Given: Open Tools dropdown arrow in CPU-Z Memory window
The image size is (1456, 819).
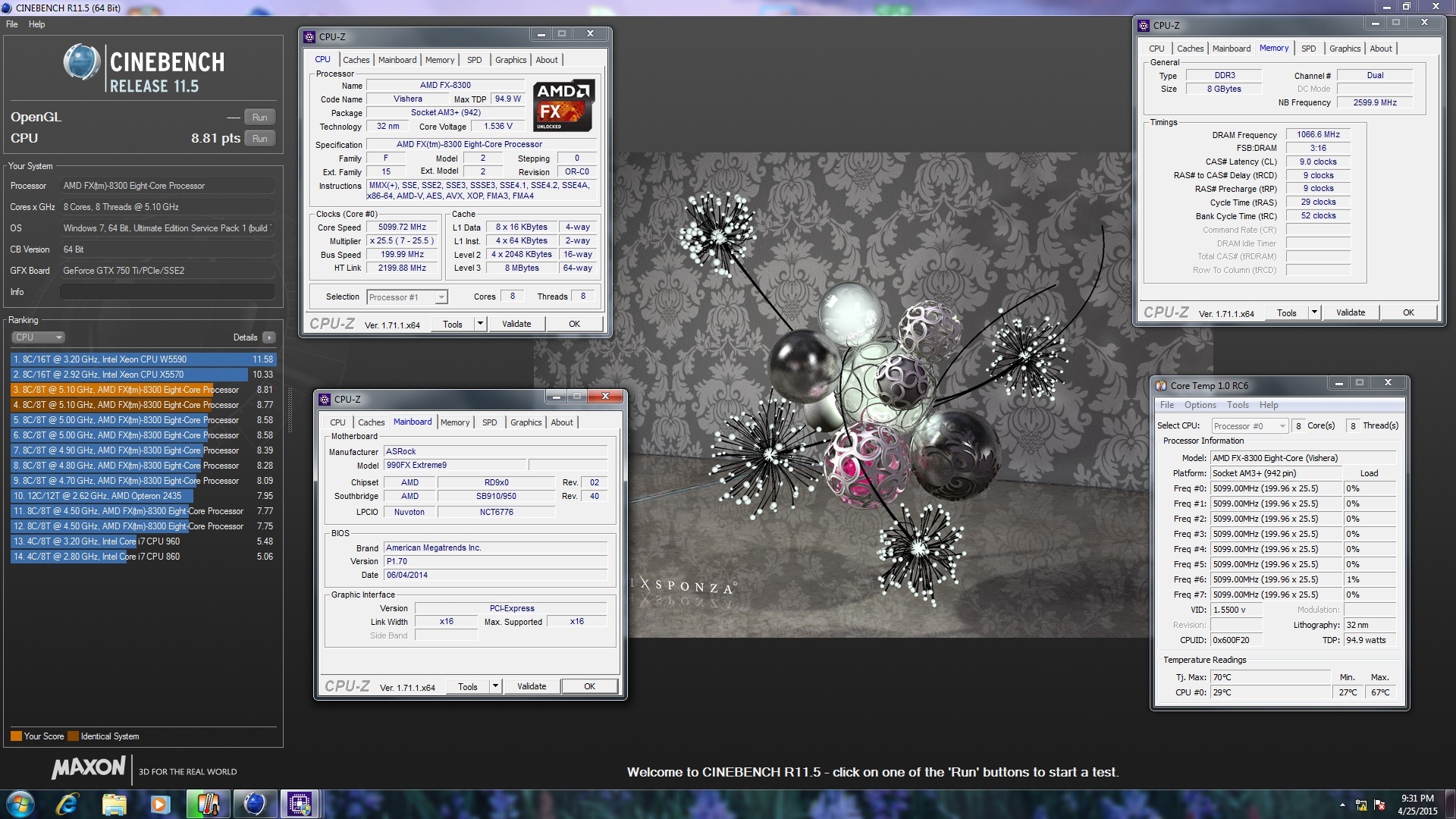Looking at the screenshot, I should tap(1314, 312).
